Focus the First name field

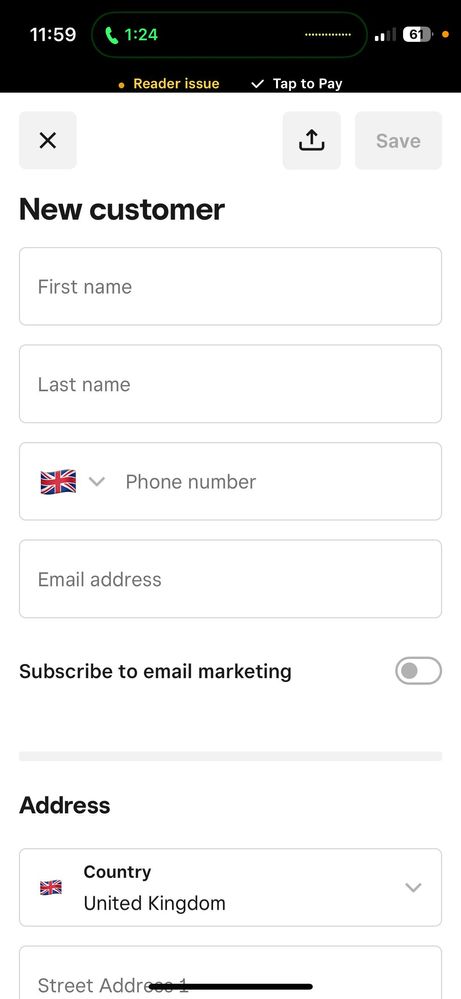click(230, 287)
